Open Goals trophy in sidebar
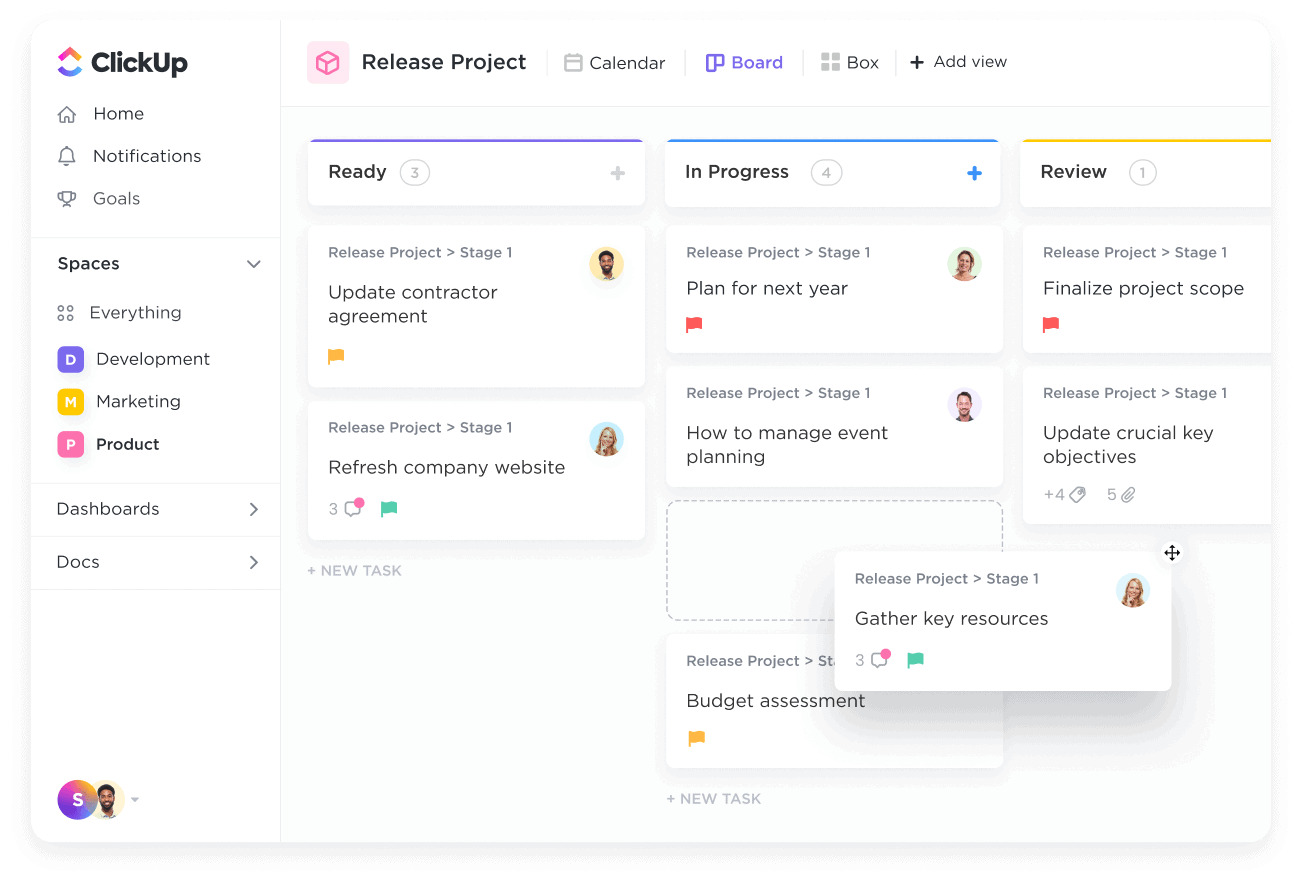Viewport: 1299px width, 883px height. 67,199
